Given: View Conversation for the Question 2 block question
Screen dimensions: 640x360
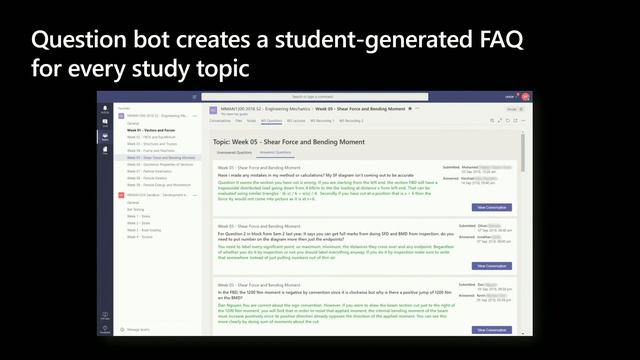Looking at the screenshot, I should pyautogui.click(x=492, y=266).
